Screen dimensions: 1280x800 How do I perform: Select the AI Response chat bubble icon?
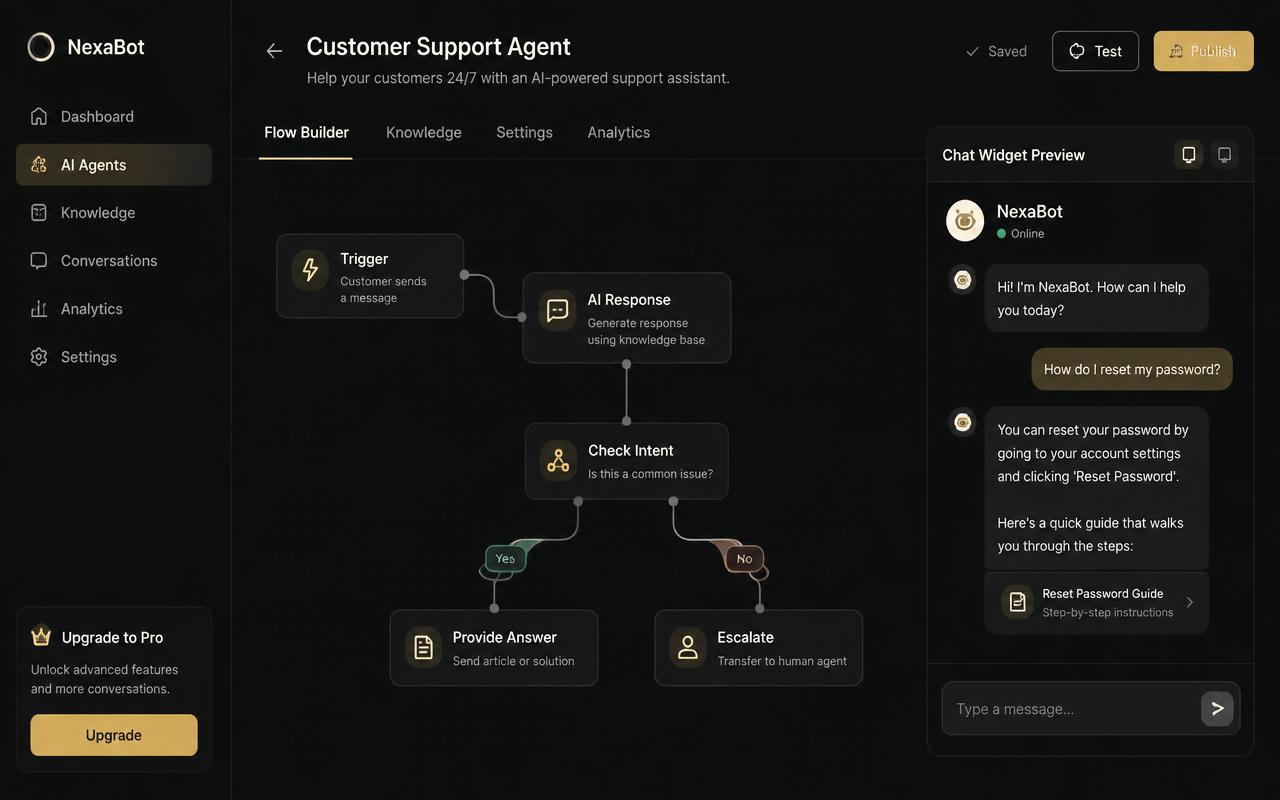point(557,311)
